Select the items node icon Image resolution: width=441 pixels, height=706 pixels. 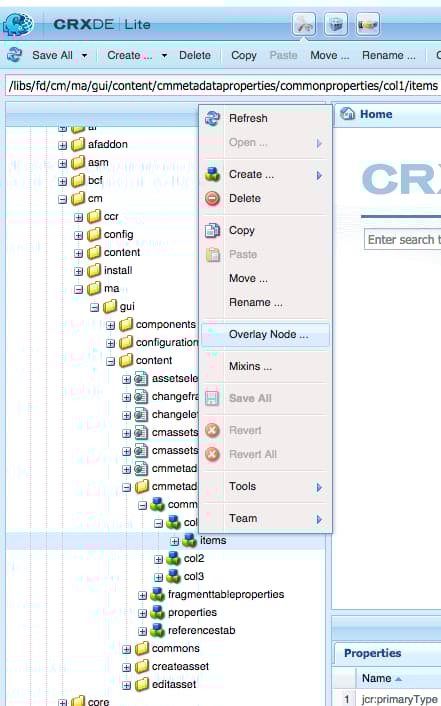pos(190,540)
